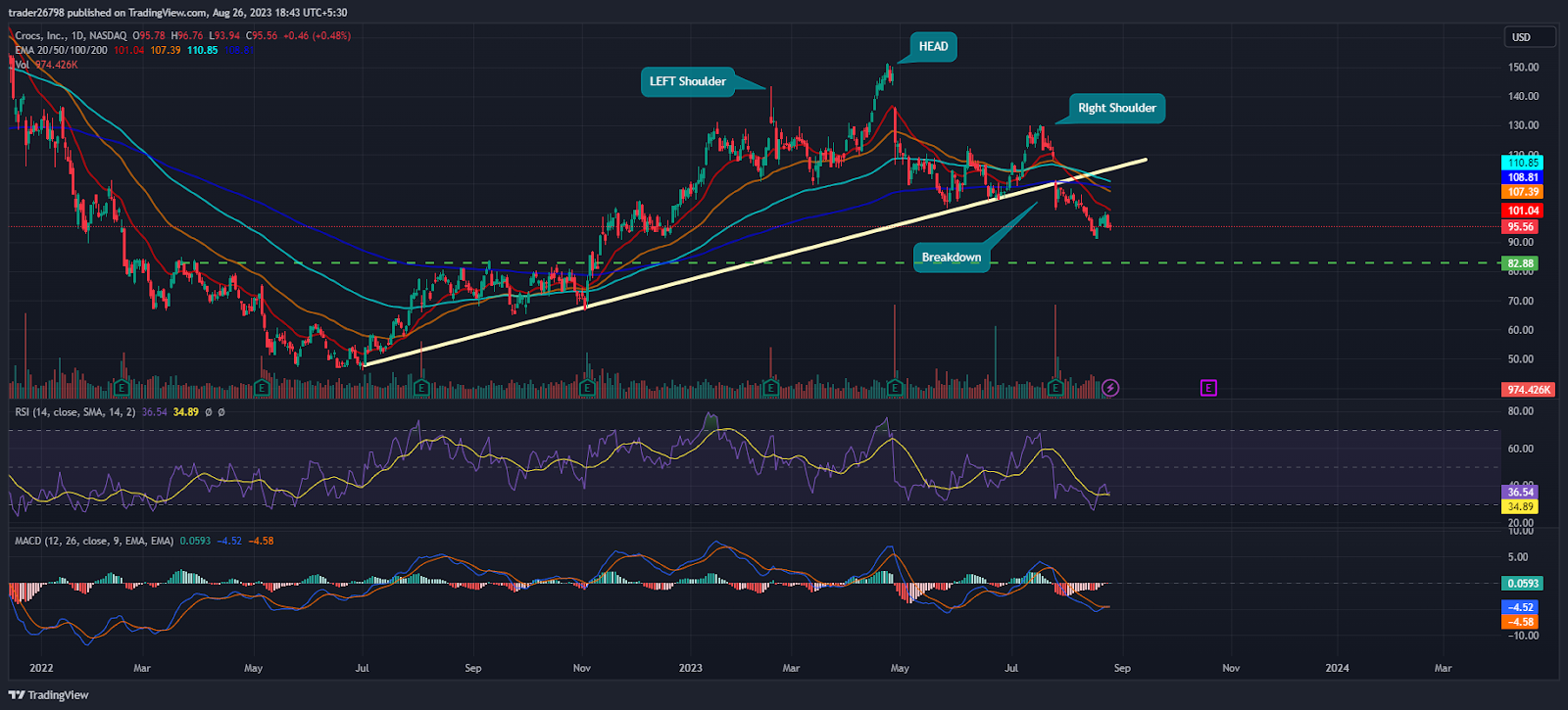Open the earnings marker near August 2022
The height and width of the screenshot is (710, 1568).
(x=421, y=388)
